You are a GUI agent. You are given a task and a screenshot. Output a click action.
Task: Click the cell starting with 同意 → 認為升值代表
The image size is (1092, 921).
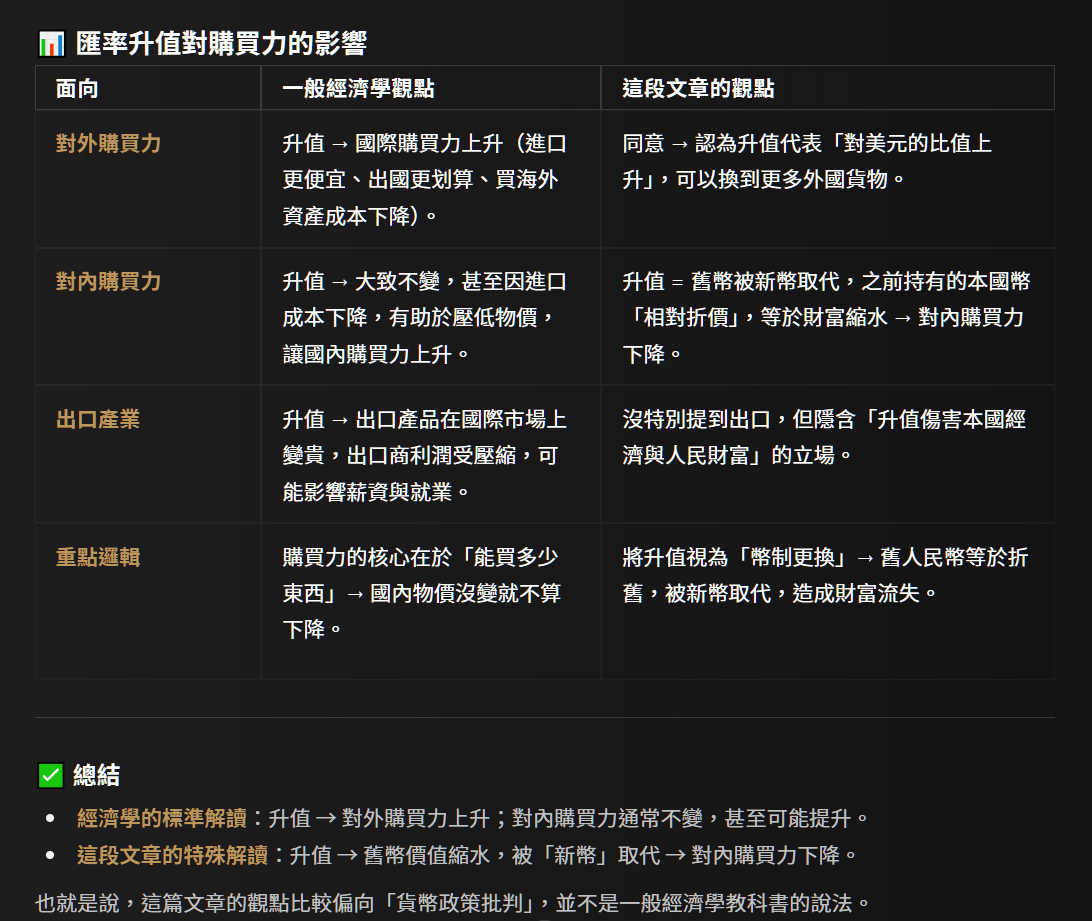806,162
